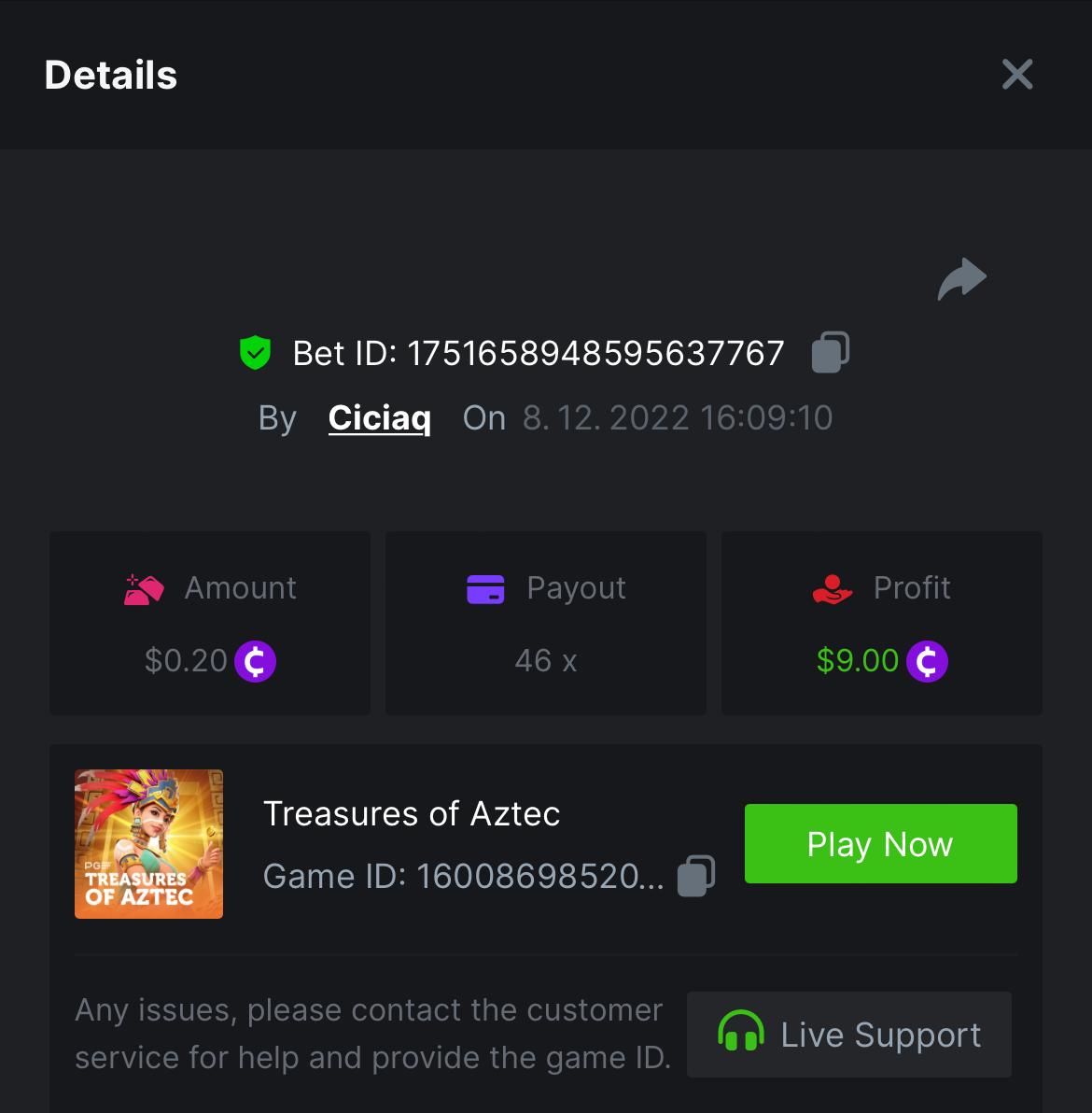The image size is (1092, 1113).
Task: Click the share arrow icon
Action: [961, 278]
